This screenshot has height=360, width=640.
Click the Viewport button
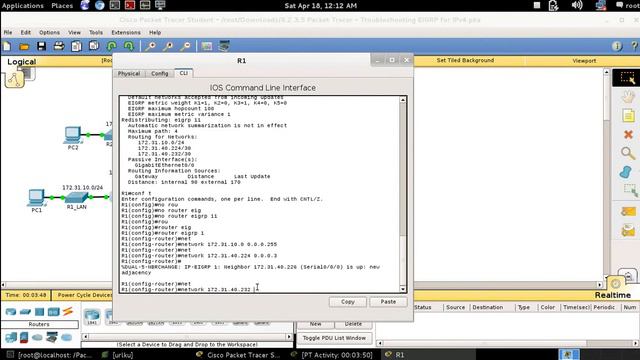[584, 61]
